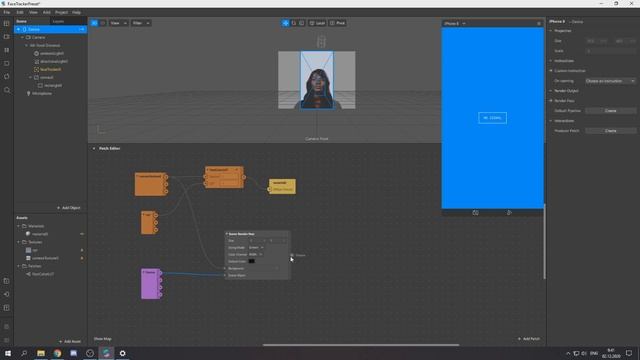Open the Filter dropdown in viewport toolbar

click(x=141, y=23)
